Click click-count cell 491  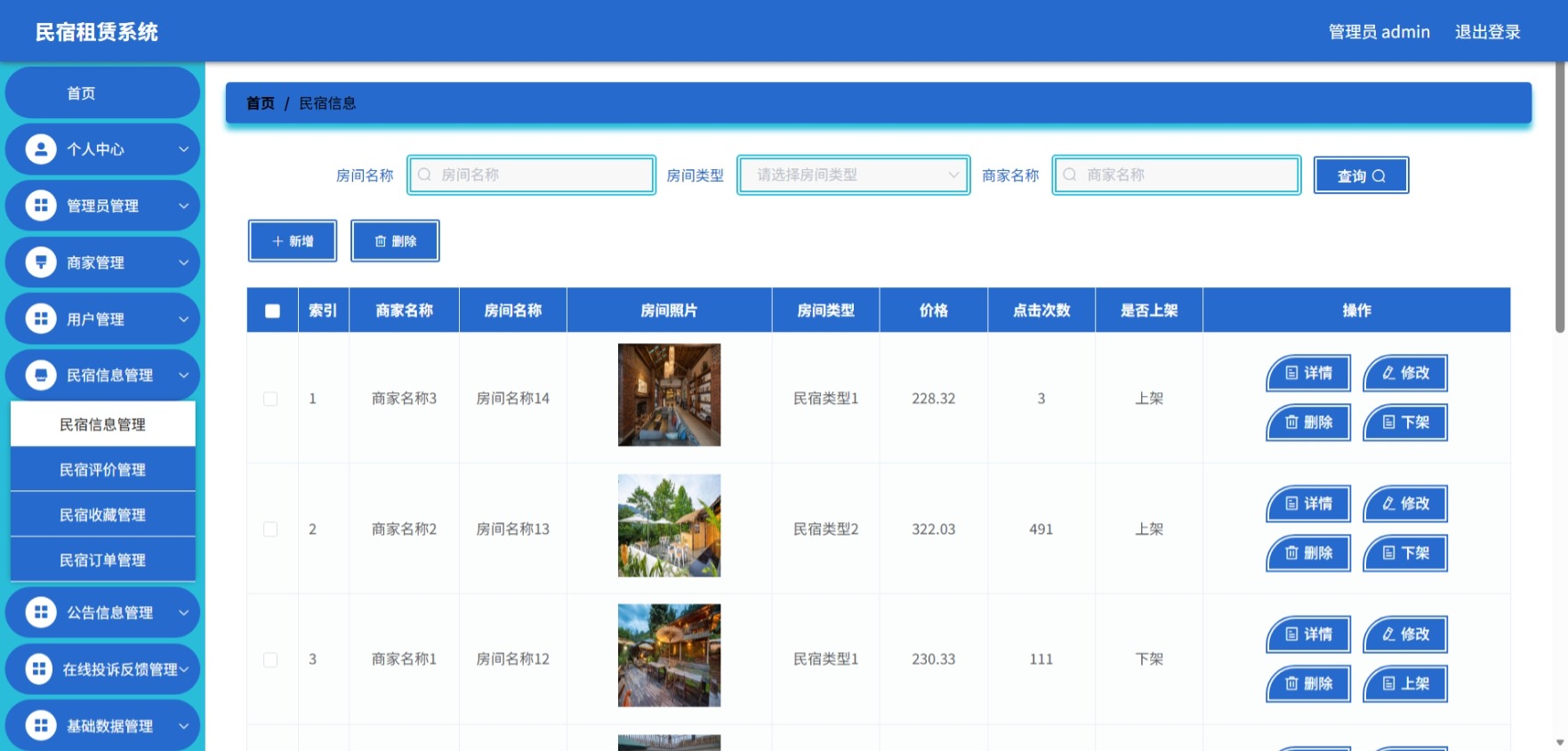[1041, 529]
